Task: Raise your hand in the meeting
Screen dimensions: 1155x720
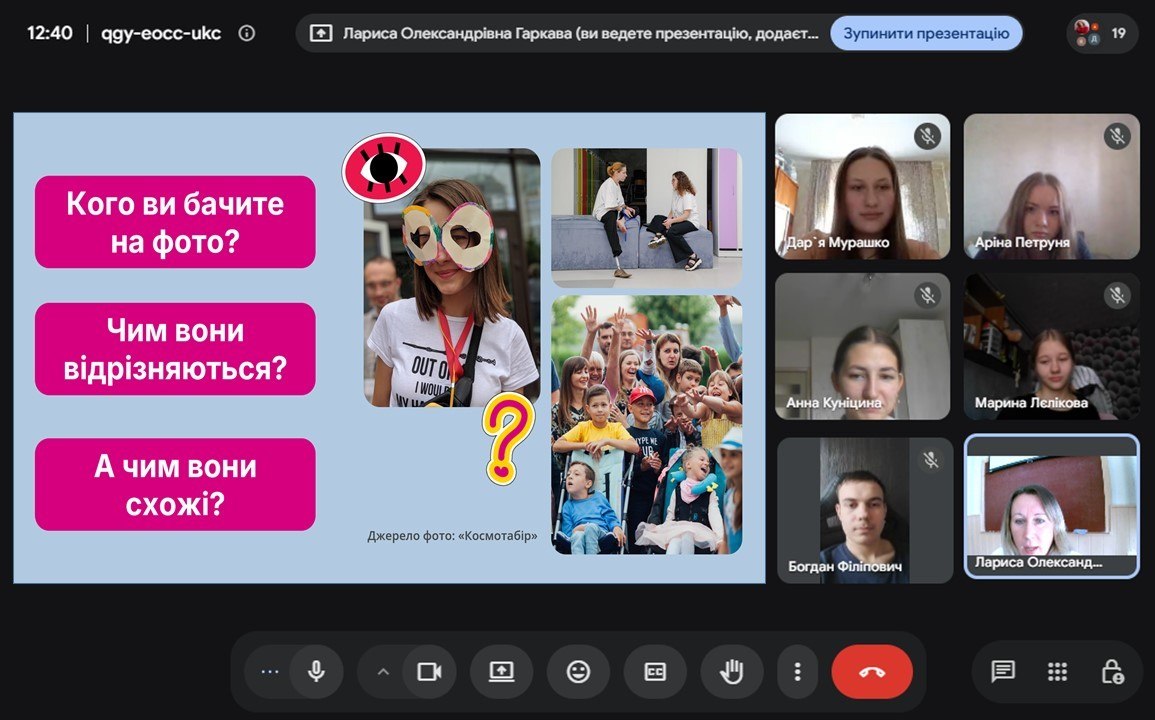Action: coord(731,671)
